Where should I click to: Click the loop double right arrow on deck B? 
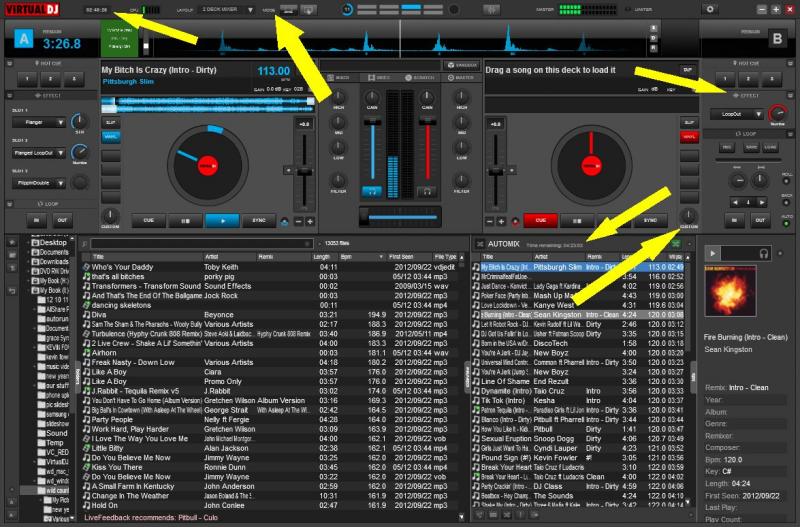point(762,203)
